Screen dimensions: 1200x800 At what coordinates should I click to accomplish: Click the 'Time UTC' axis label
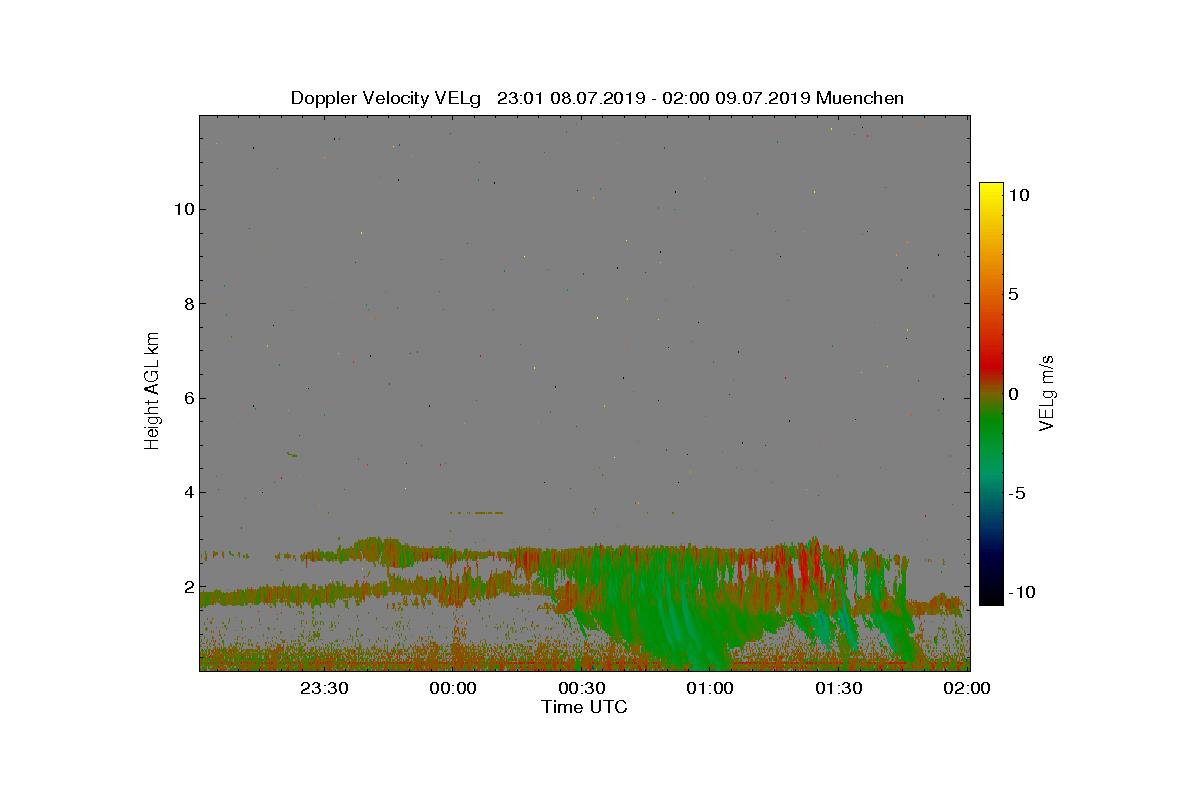585,707
